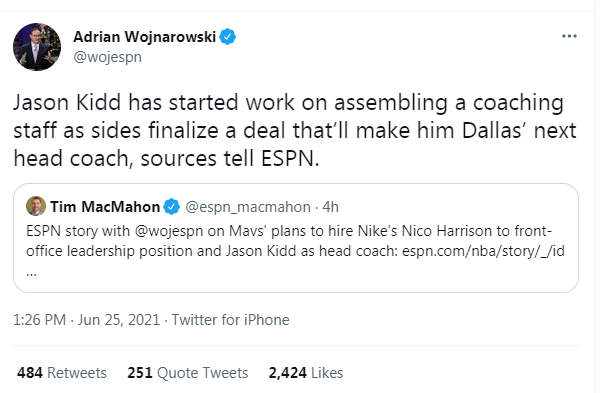This screenshot has height=393, width=607.
Task: View the 251 Quote Tweets list
Action: tap(188, 373)
